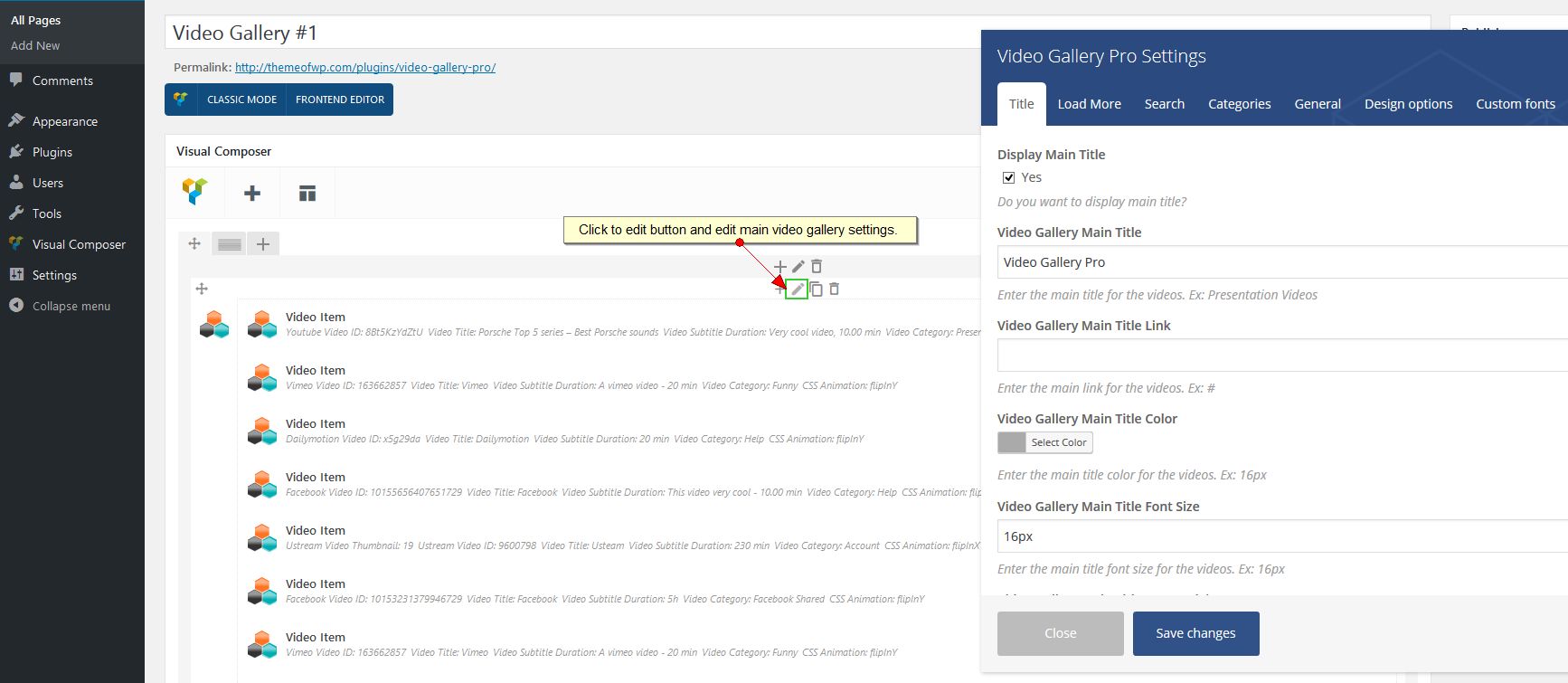Switch to the Title tab
Screen dimensions: 1568x683
click(x=1022, y=104)
